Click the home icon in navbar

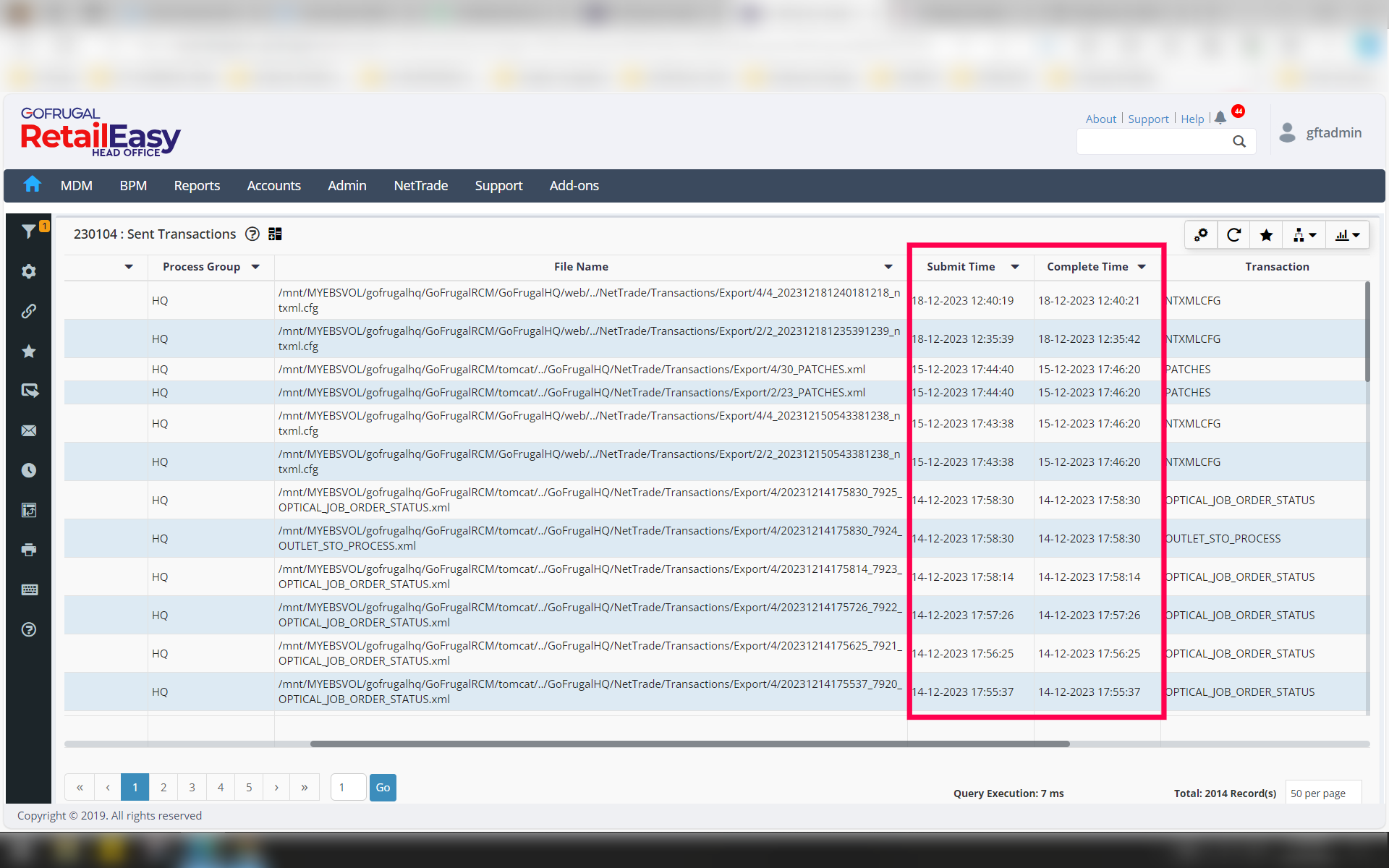click(x=32, y=185)
